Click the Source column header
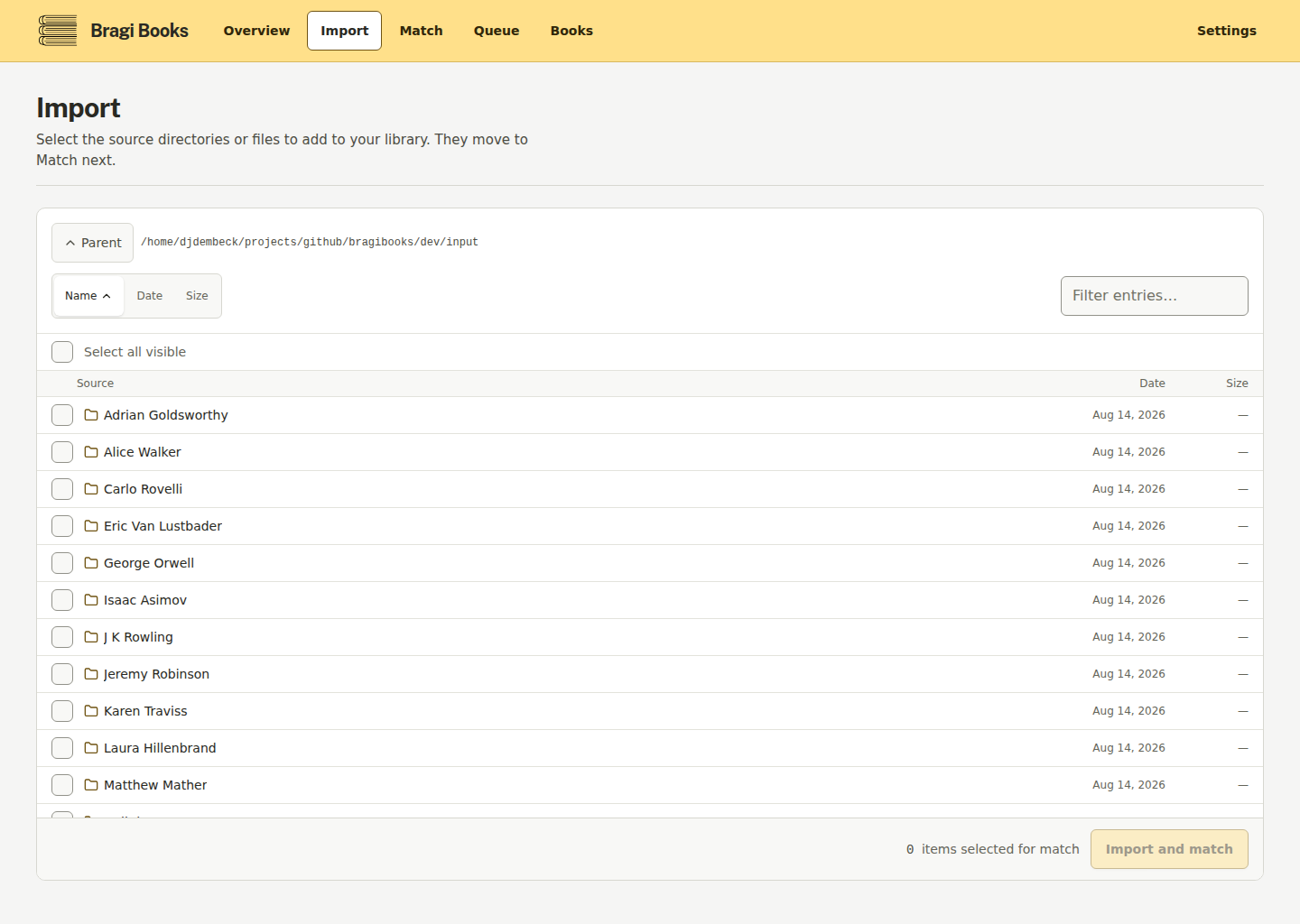This screenshot has width=1300, height=924. (95, 383)
